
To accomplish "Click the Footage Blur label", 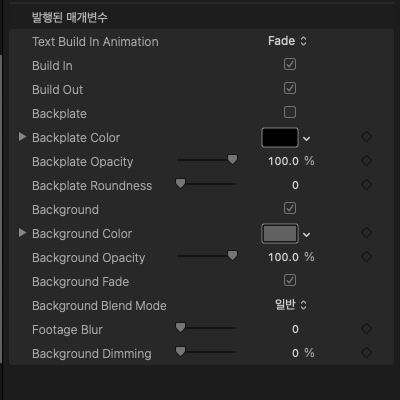I will pyautogui.click(x=67, y=330).
